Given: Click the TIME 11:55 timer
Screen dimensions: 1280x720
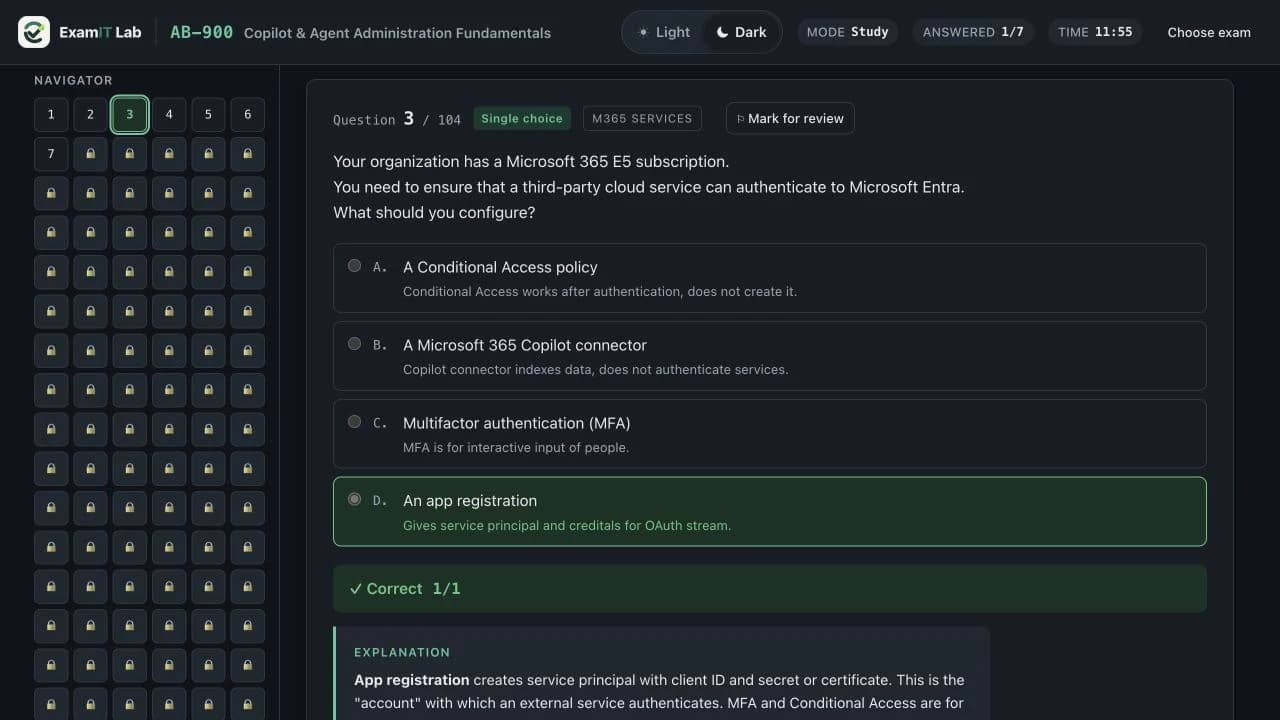Looking at the screenshot, I should 1095,32.
